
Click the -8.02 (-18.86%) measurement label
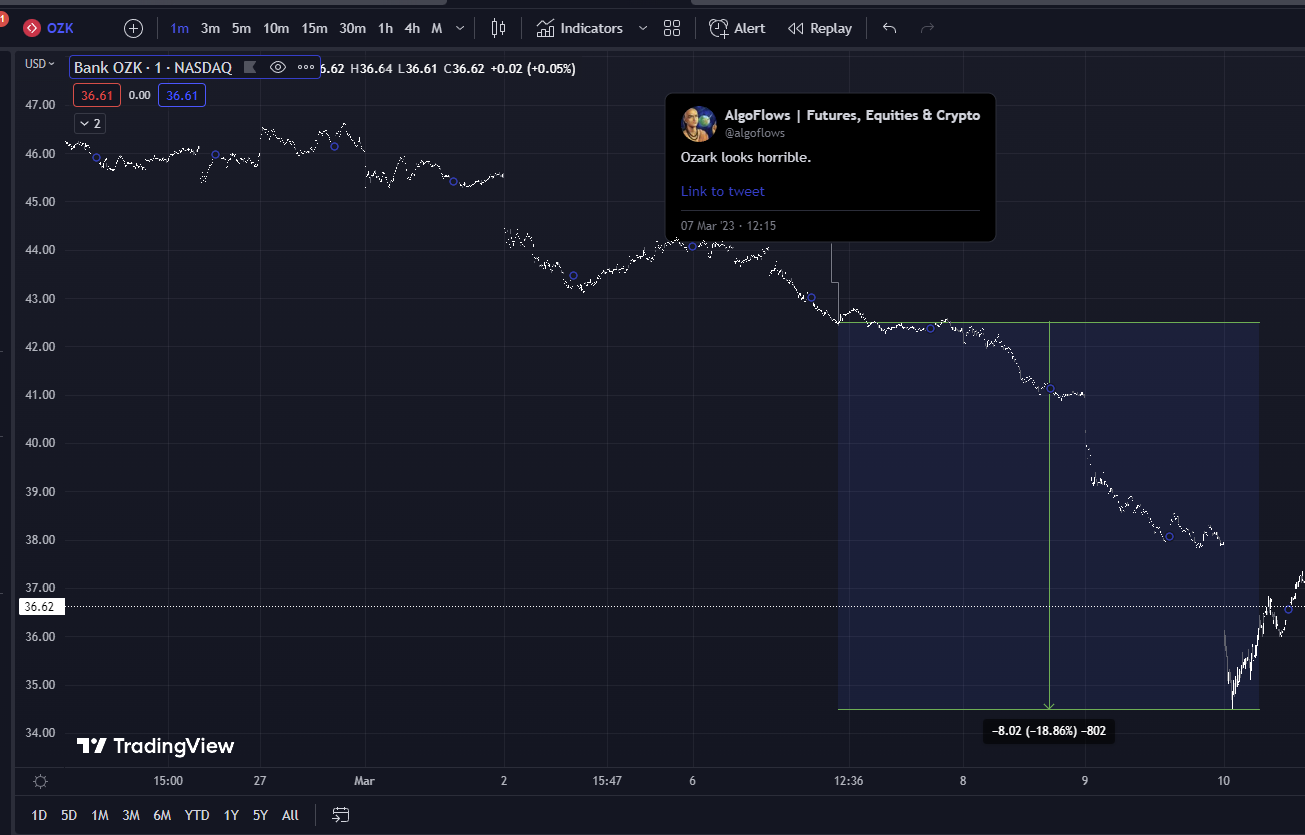[1048, 732]
